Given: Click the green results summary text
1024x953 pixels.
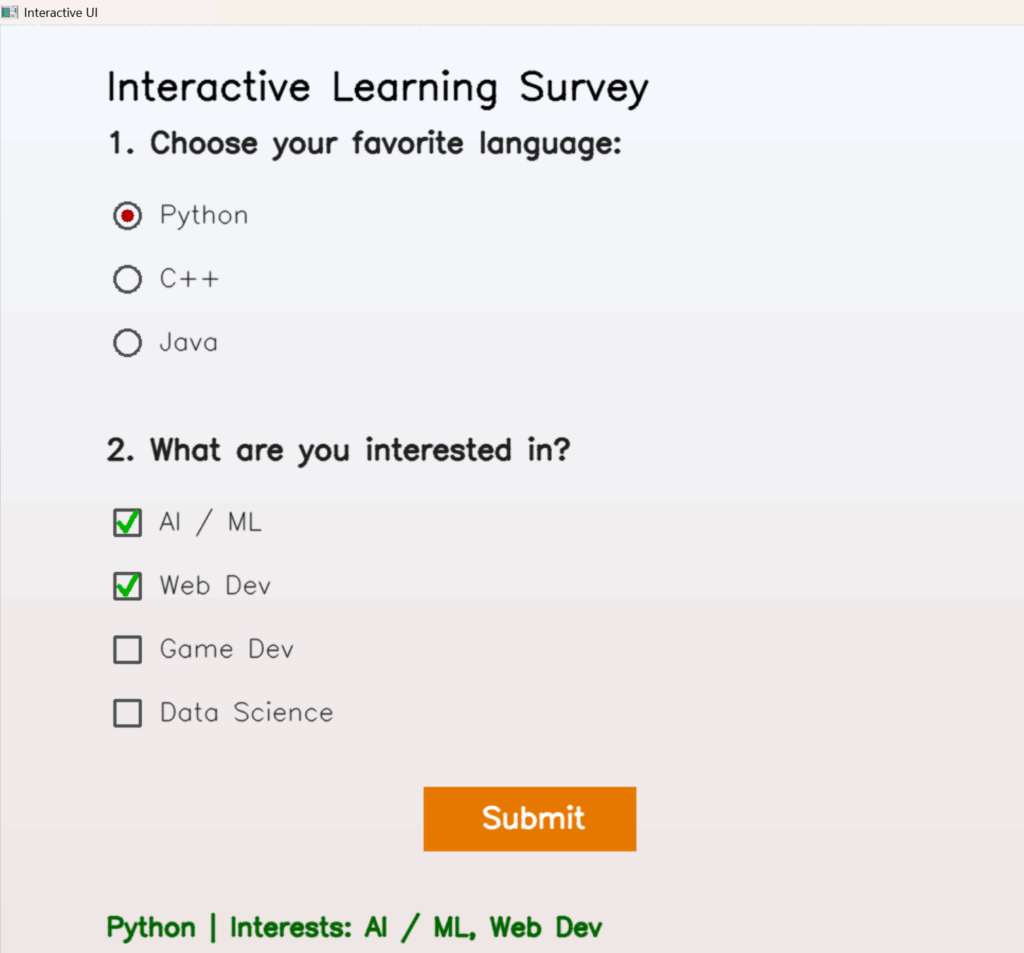Looking at the screenshot, I should coord(353,927).
